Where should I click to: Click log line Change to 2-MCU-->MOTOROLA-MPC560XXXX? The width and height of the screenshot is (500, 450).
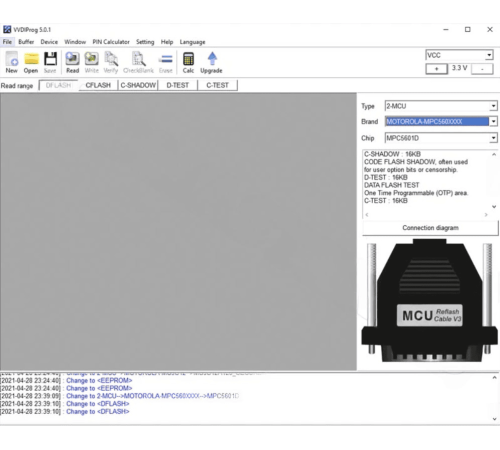120,396
